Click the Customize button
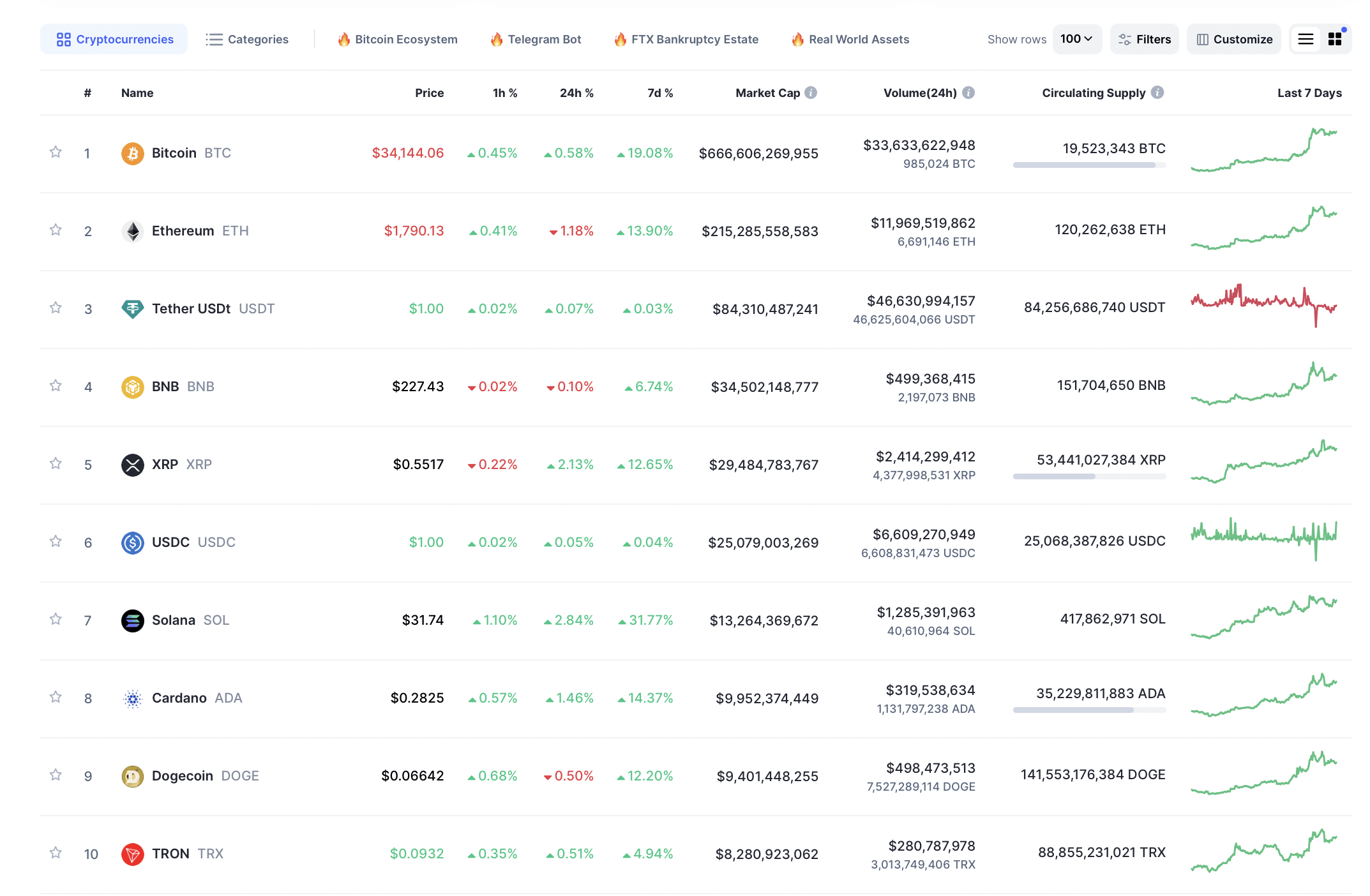 point(1234,39)
